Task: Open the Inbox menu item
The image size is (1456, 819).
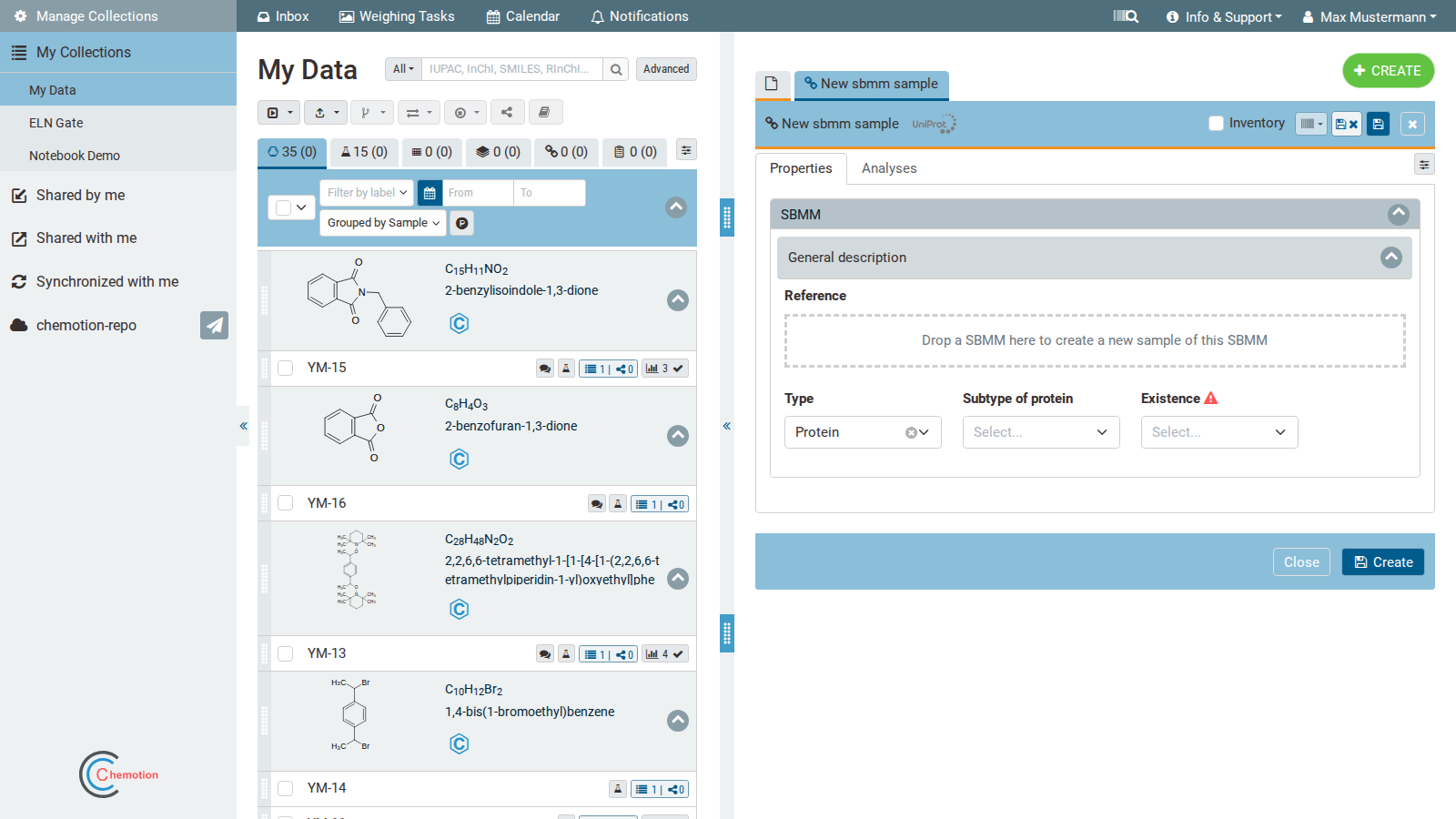Action: (283, 16)
